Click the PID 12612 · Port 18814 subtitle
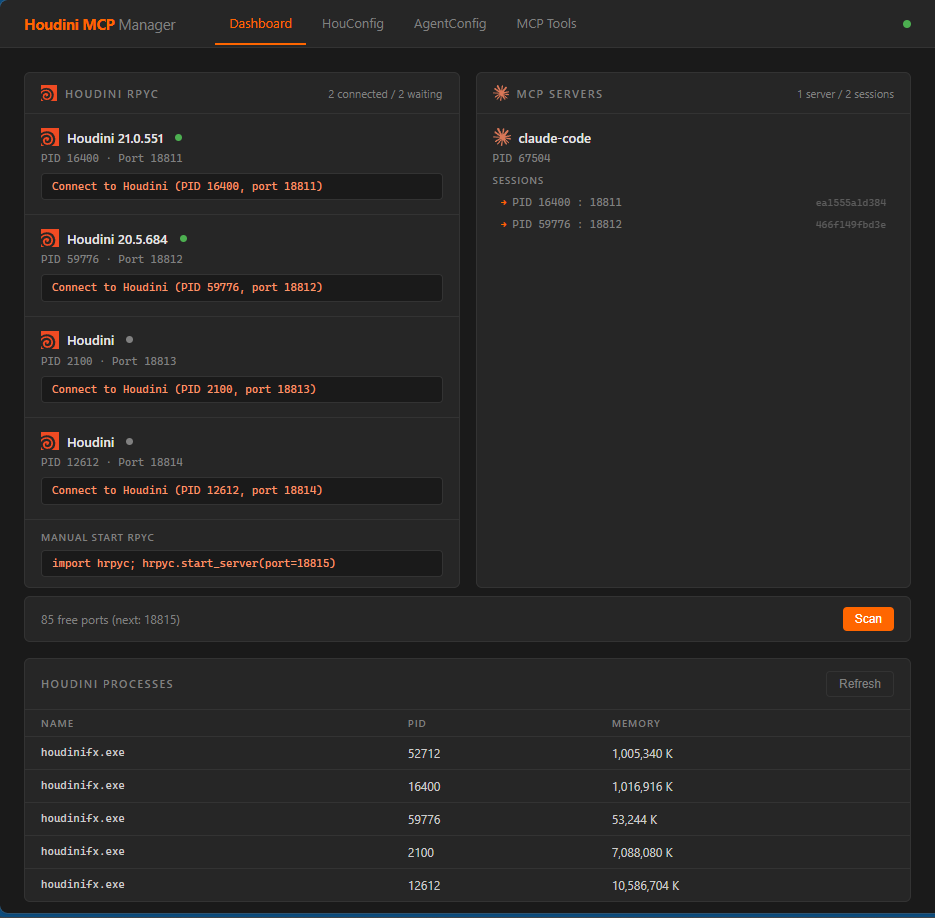 pyautogui.click(x=112, y=462)
